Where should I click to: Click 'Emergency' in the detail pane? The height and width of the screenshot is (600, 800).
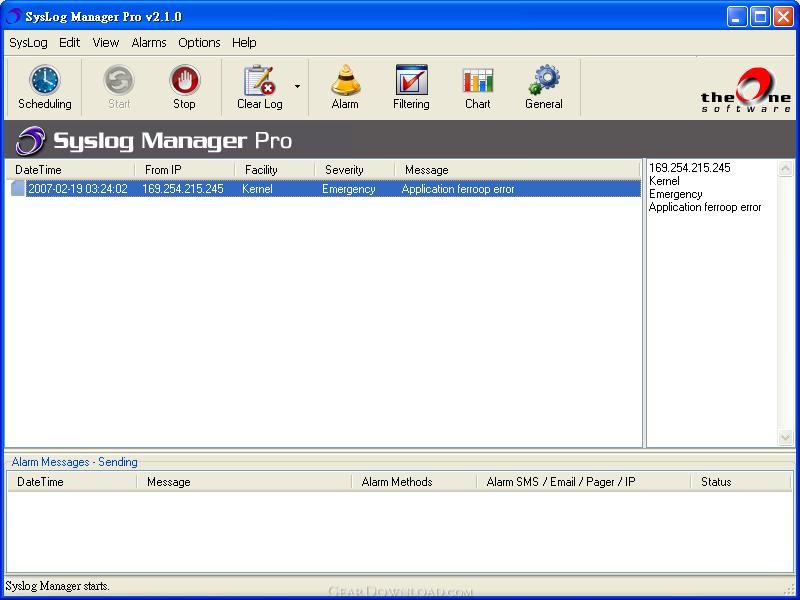point(676,194)
